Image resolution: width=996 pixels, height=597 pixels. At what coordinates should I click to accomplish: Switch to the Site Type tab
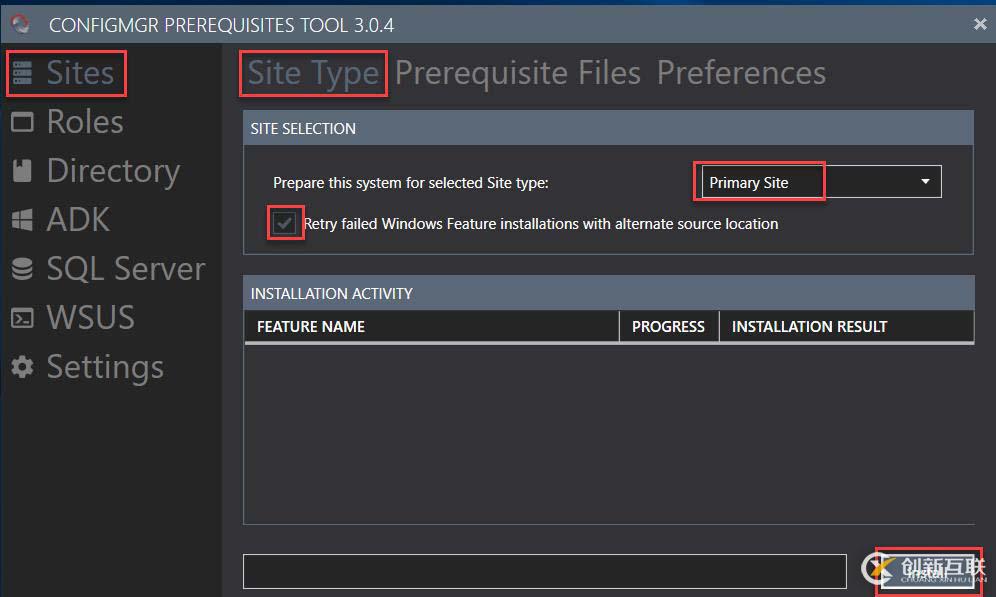pyautogui.click(x=313, y=73)
